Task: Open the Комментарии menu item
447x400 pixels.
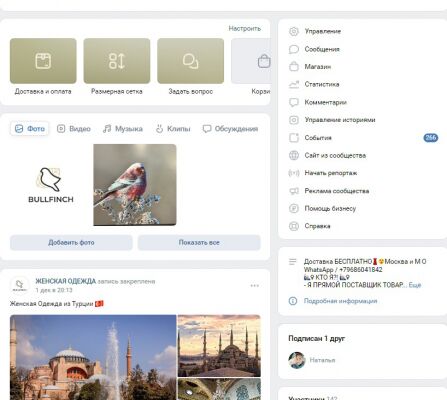Action: tap(363, 102)
